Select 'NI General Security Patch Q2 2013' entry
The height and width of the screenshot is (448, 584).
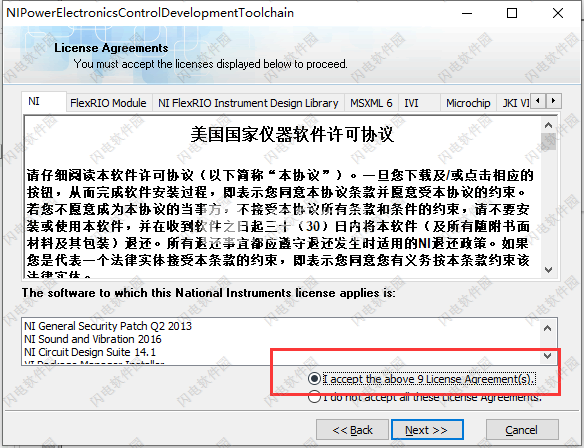tap(108, 326)
